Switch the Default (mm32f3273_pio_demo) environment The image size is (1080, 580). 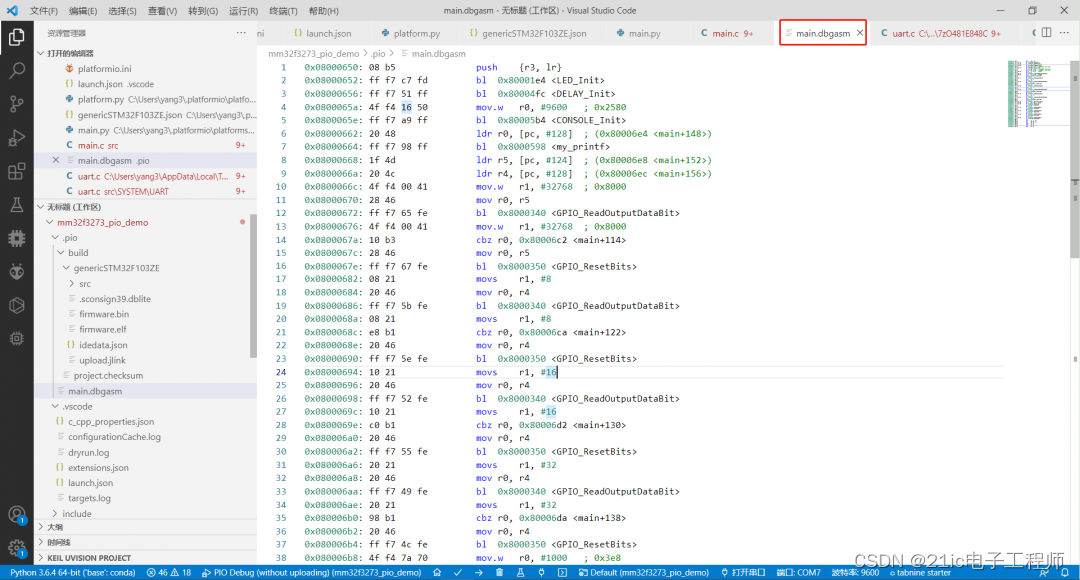point(643,572)
